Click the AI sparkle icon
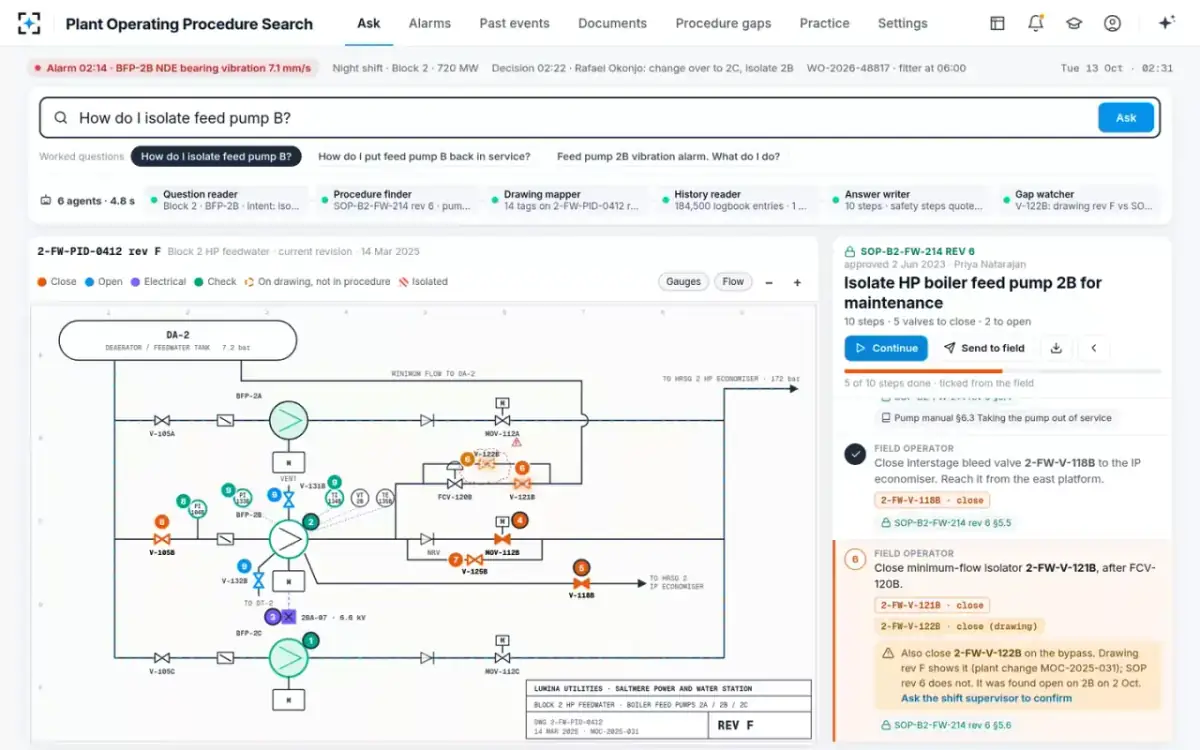Image resolution: width=1200 pixels, height=750 pixels. coord(1165,23)
